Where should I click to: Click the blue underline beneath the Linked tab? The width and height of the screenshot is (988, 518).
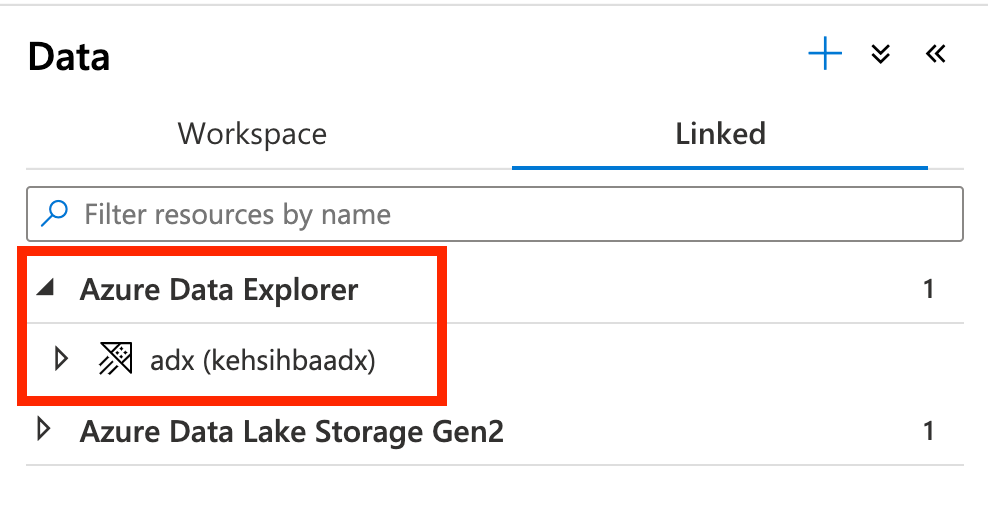(x=720, y=167)
